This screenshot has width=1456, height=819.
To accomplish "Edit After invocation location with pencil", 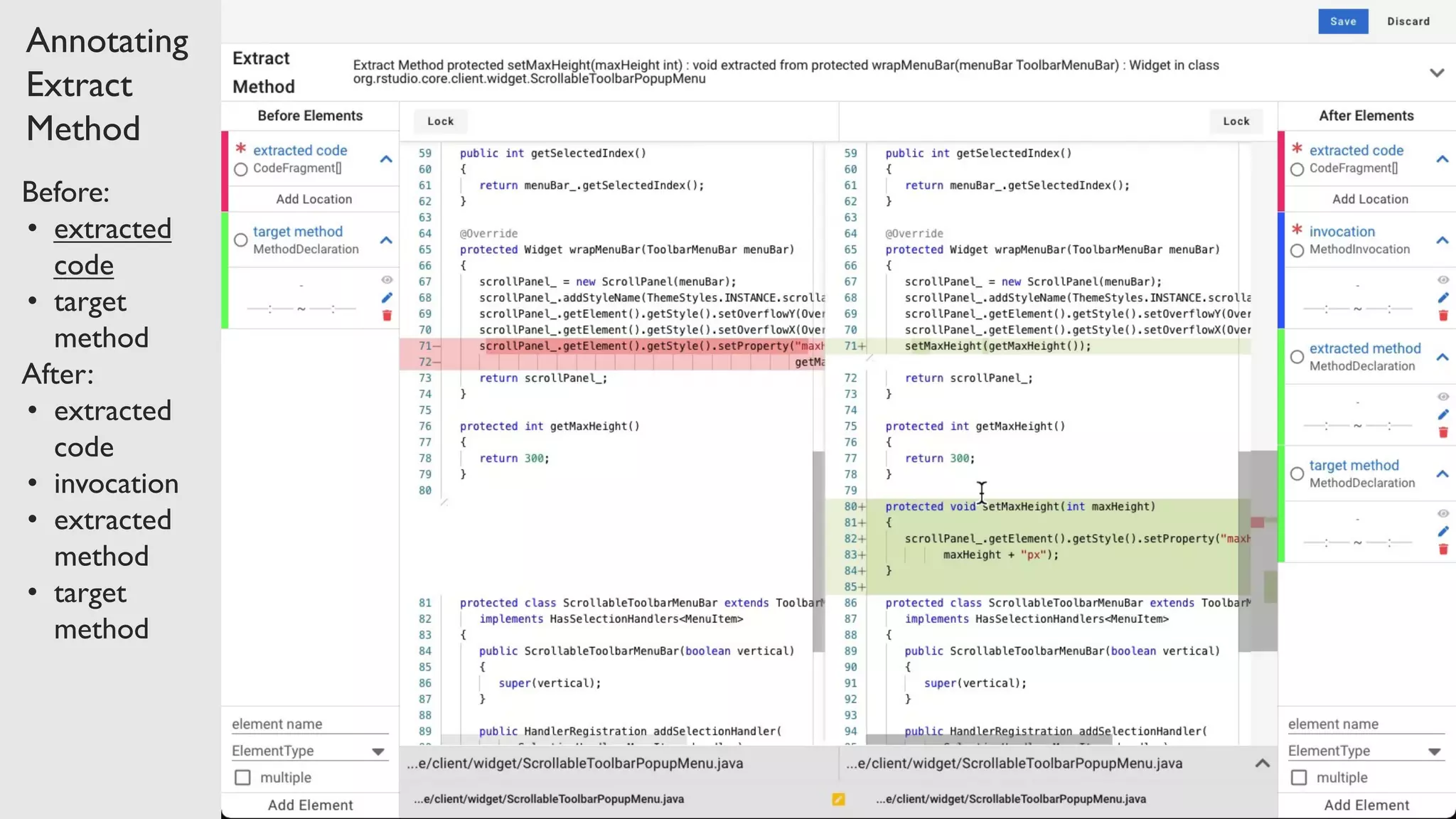I will (x=1443, y=298).
